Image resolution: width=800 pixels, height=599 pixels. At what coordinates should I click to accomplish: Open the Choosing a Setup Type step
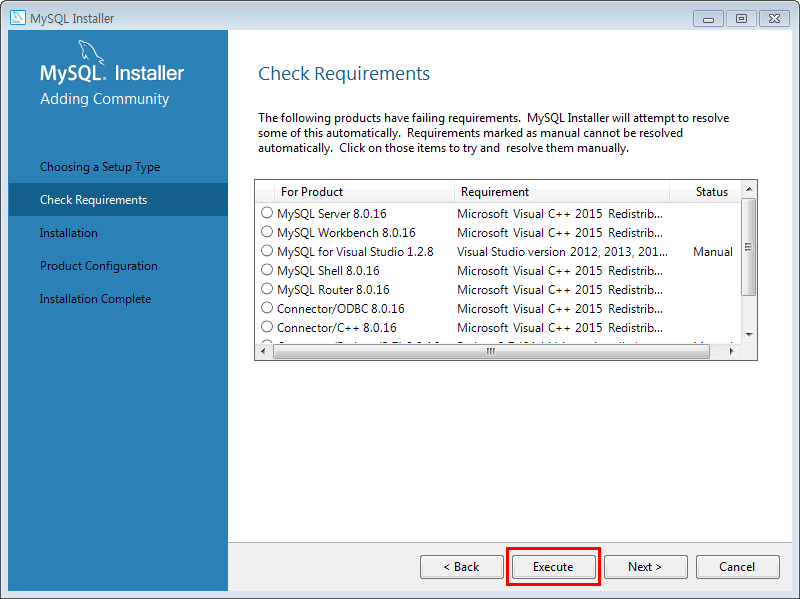tap(100, 167)
